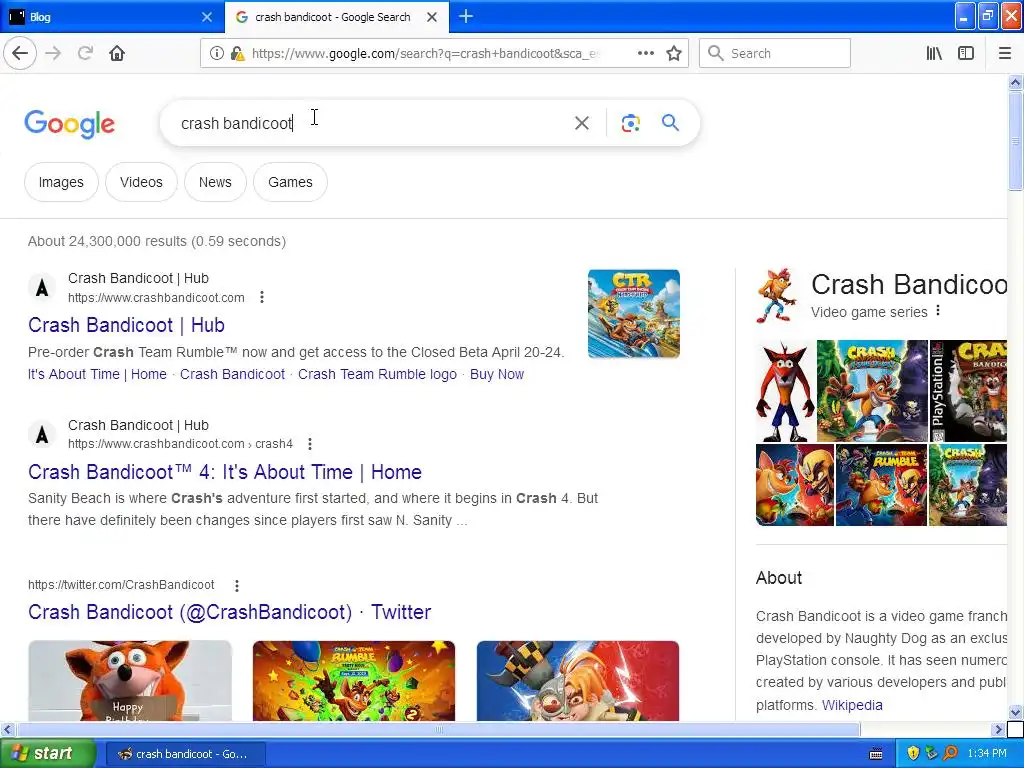Image resolution: width=1024 pixels, height=768 pixels.
Task: Open the Crash Rumble cover in knowledge panel
Action: (x=881, y=485)
